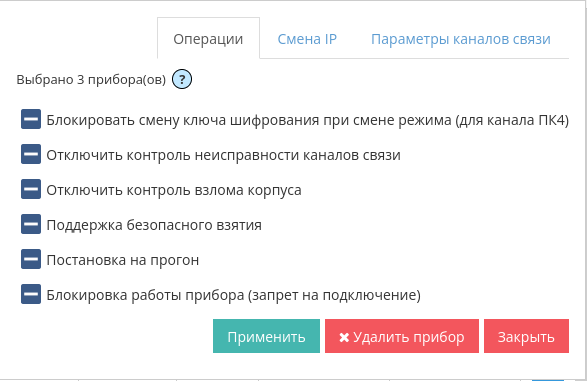Open the help question mark icon
The height and width of the screenshot is (381, 587).
click(x=182, y=79)
